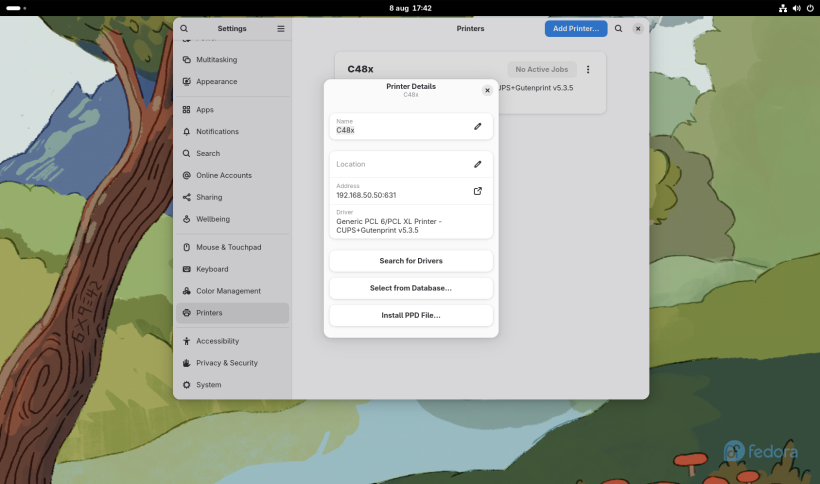The width and height of the screenshot is (820, 484).
Task: Select Multitasking in the sidebar
Action: 232,60
